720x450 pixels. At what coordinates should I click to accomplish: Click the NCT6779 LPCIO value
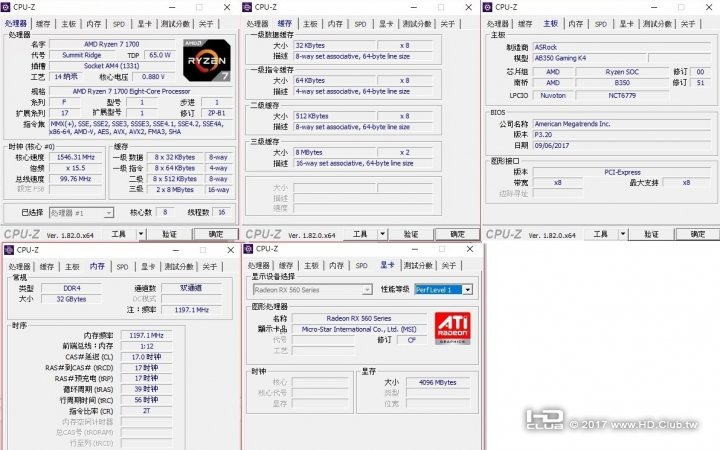pos(622,96)
